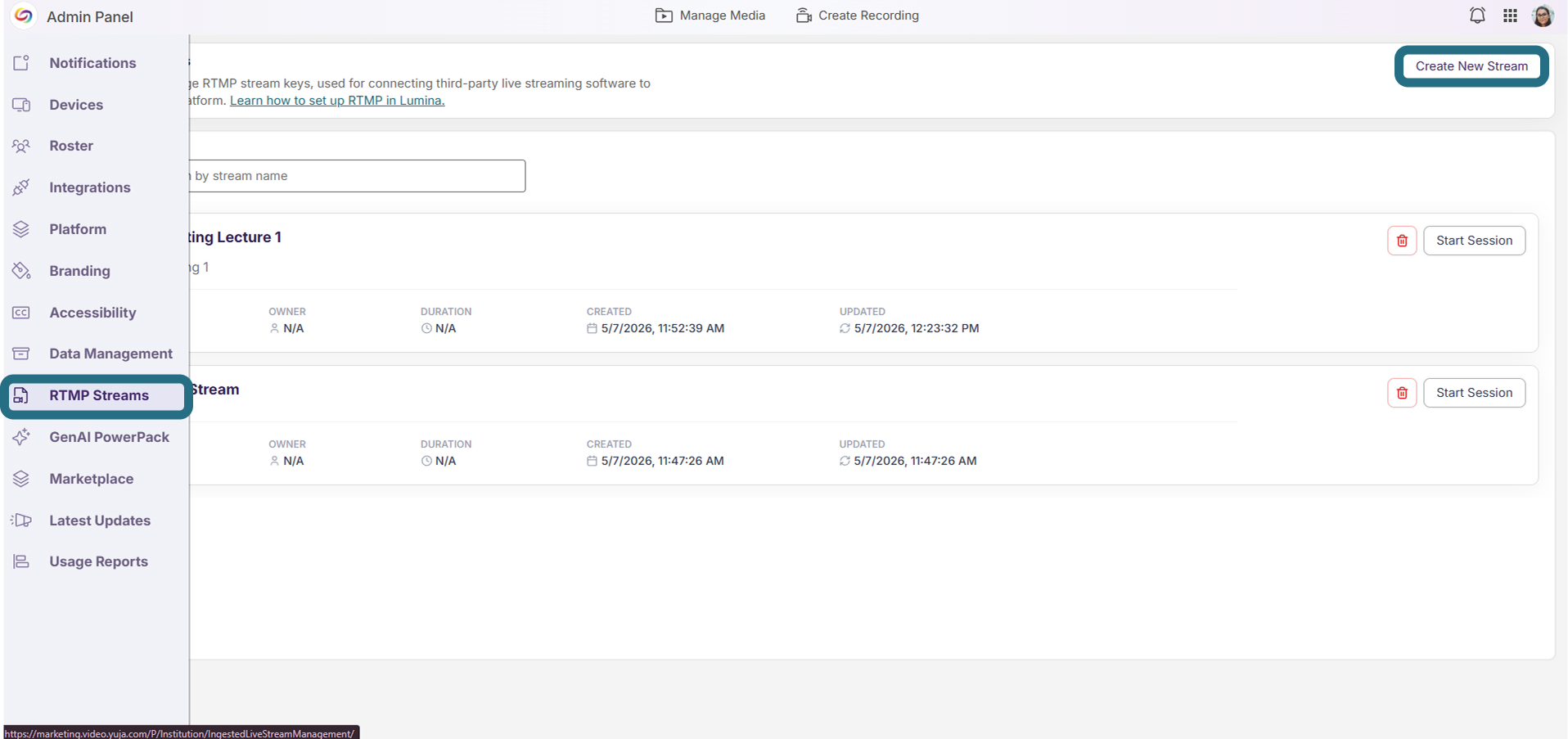Viewport: 1568px width, 739px height.
Task: Click the Accessibility CC icon
Action: (21, 313)
